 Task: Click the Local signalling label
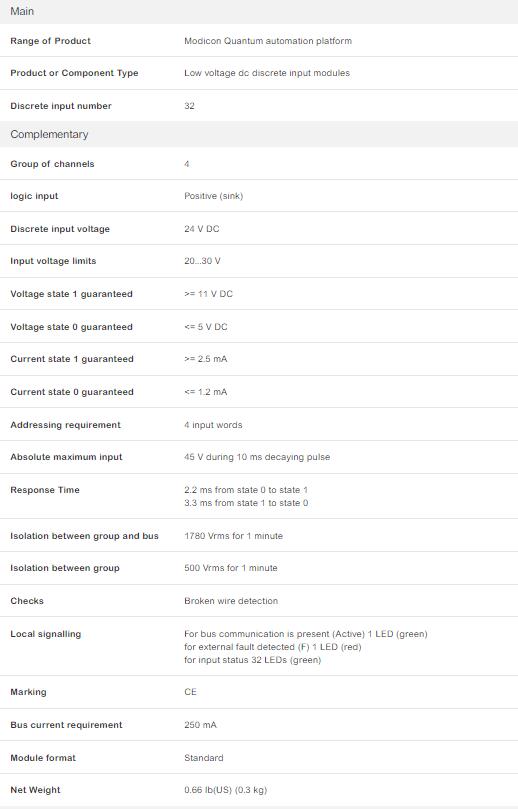tap(45, 634)
